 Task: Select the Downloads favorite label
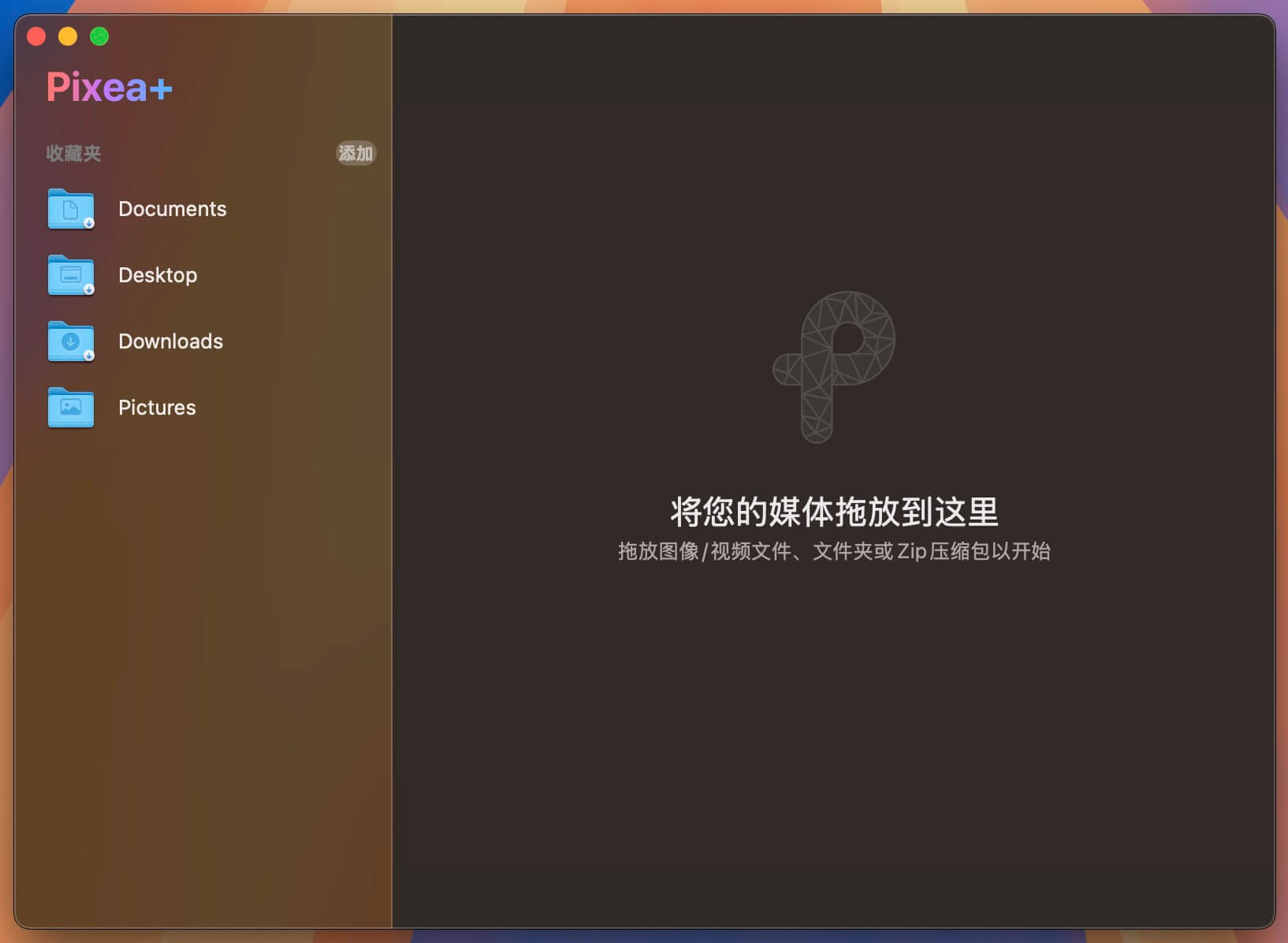(x=170, y=341)
